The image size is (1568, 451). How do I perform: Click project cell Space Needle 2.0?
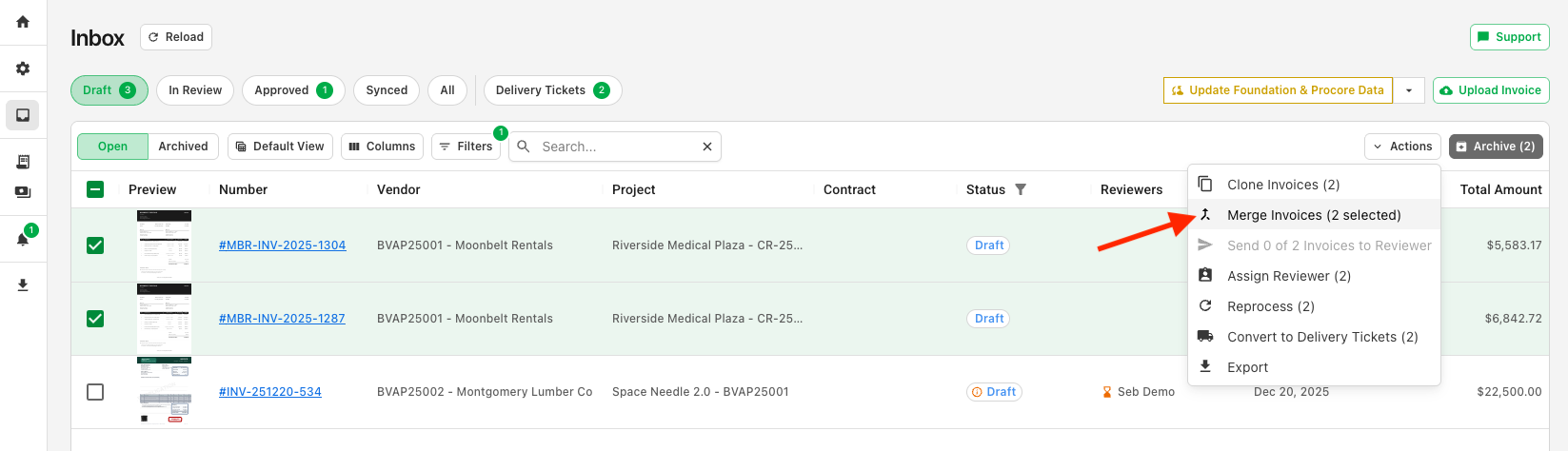(701, 392)
